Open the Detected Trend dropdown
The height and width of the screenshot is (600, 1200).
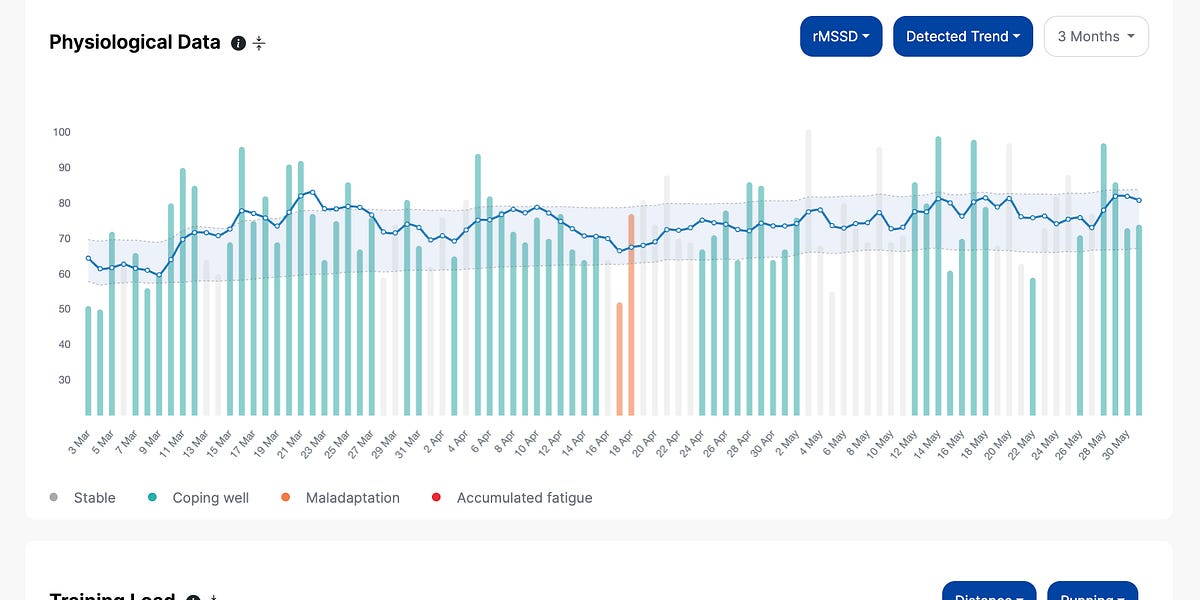click(963, 36)
